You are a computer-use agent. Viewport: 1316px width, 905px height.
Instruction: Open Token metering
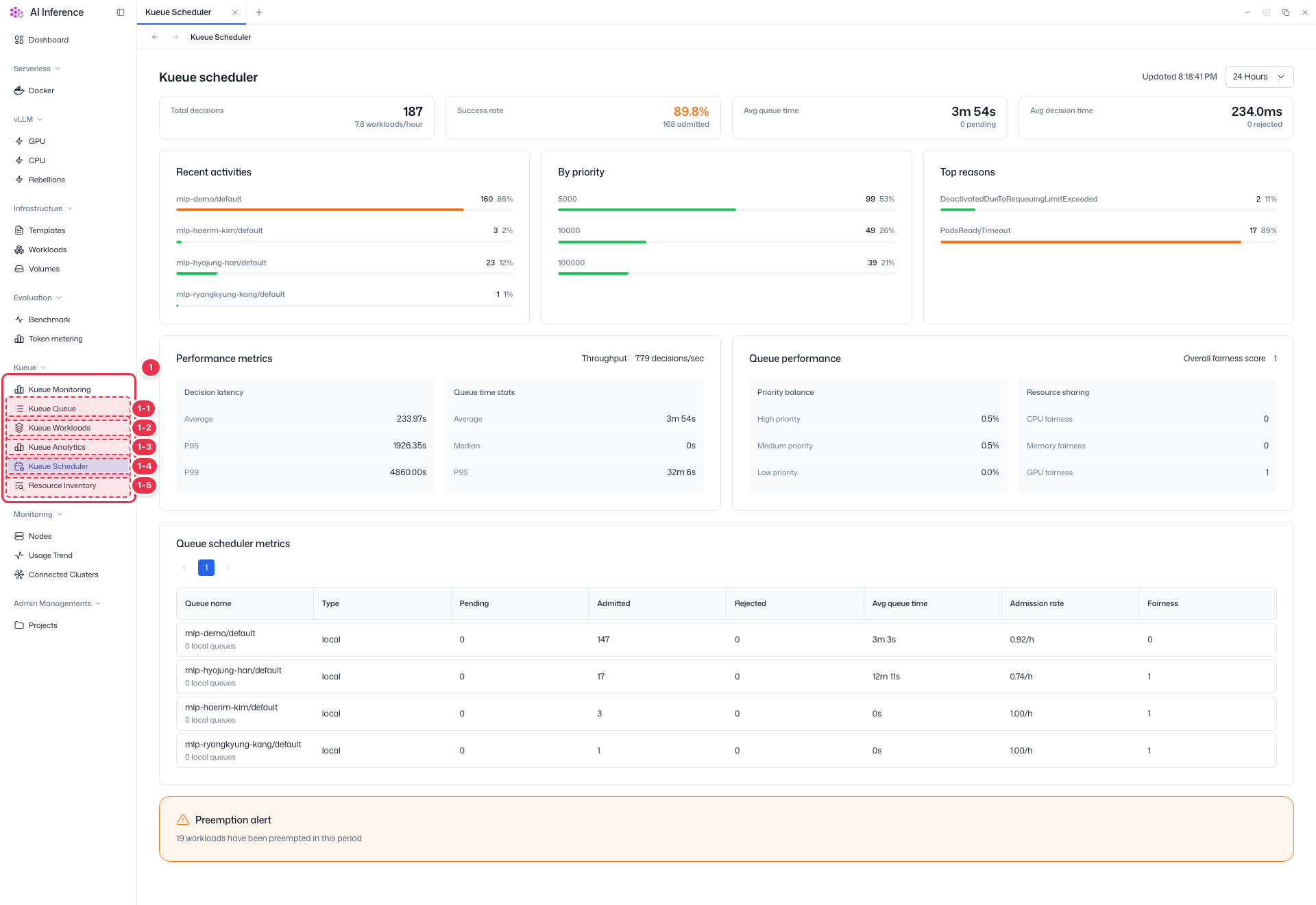tap(56, 339)
